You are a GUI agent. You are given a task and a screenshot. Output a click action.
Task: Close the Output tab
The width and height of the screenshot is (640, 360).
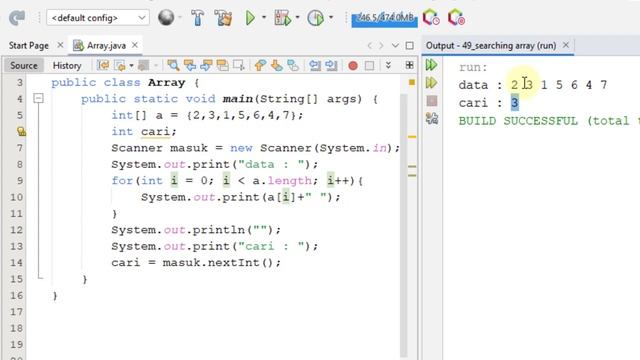click(566, 45)
